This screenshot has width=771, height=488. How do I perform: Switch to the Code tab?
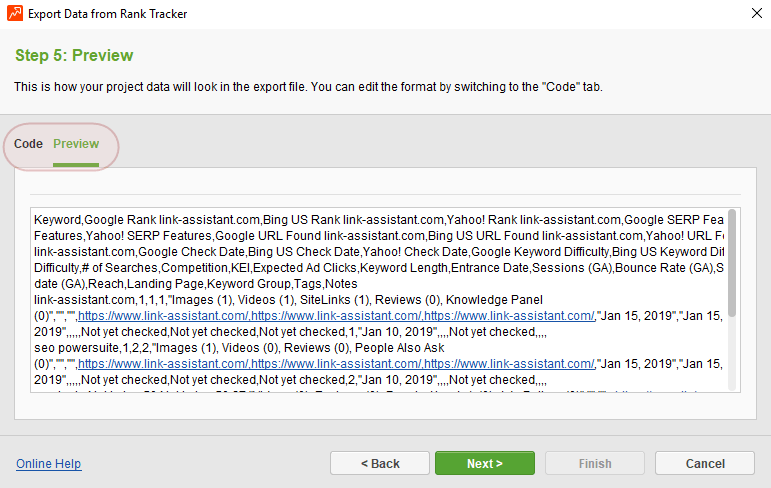pyautogui.click(x=28, y=144)
